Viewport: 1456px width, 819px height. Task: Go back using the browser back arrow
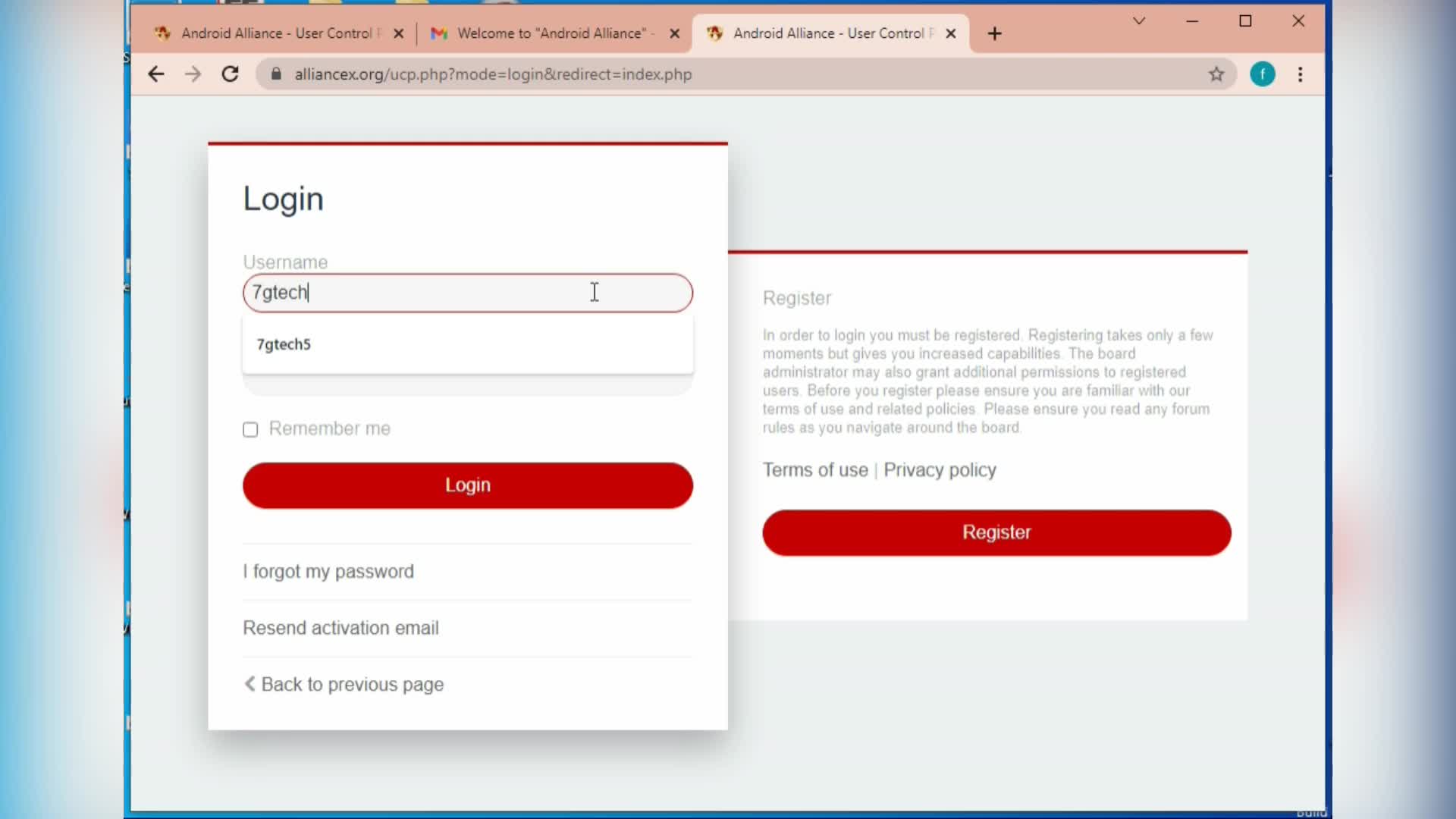click(x=156, y=74)
